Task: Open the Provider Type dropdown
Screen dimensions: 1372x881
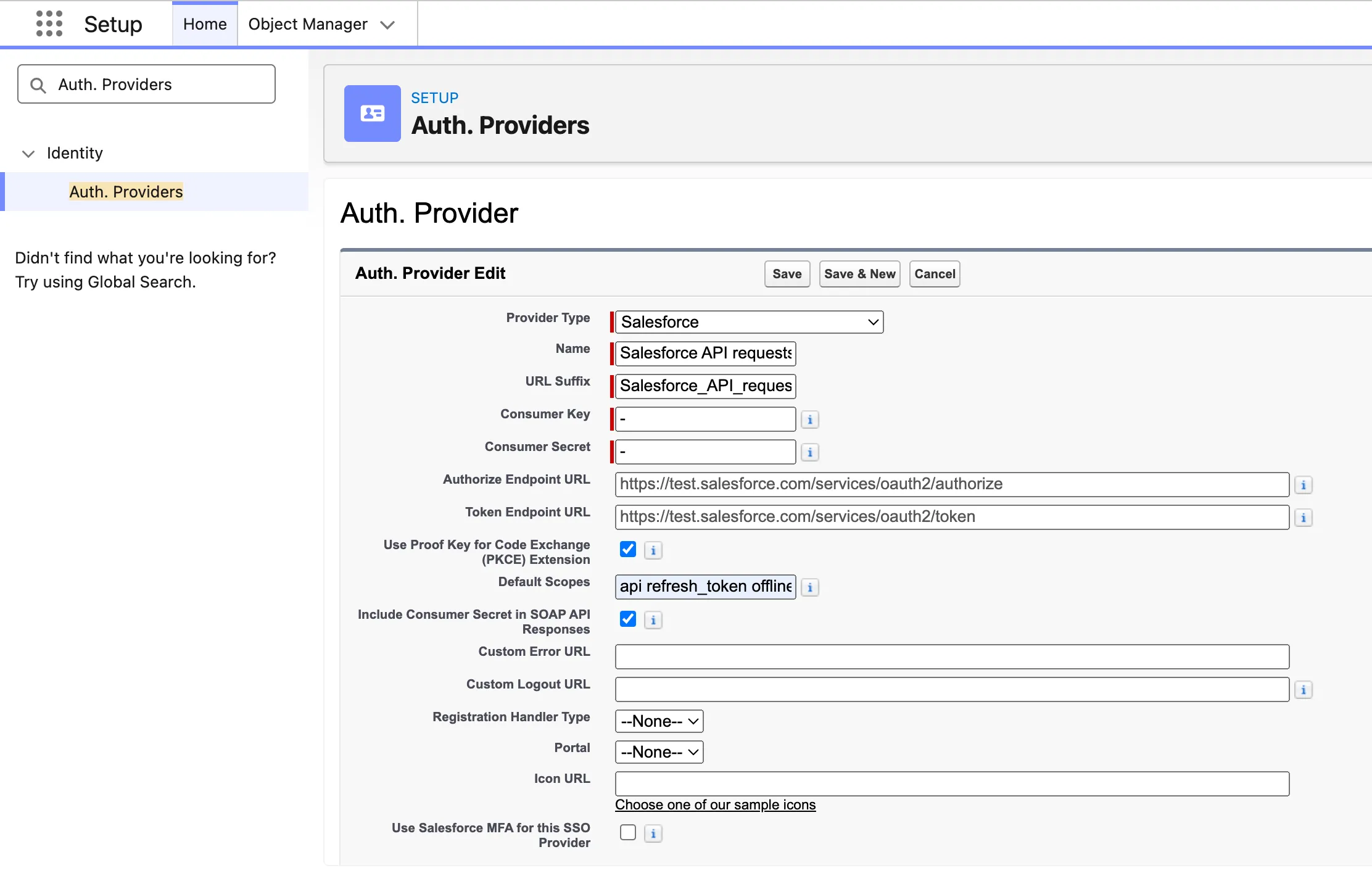Action: pos(749,322)
